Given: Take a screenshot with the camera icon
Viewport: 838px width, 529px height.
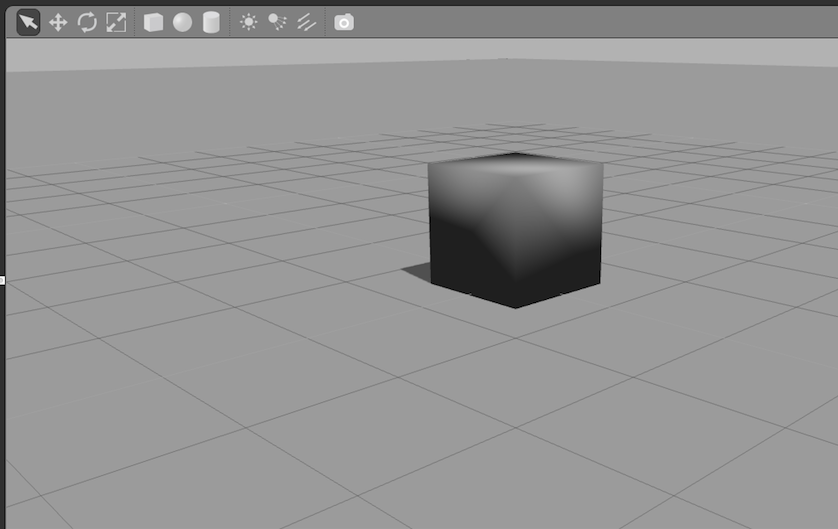Looking at the screenshot, I should [x=344, y=22].
